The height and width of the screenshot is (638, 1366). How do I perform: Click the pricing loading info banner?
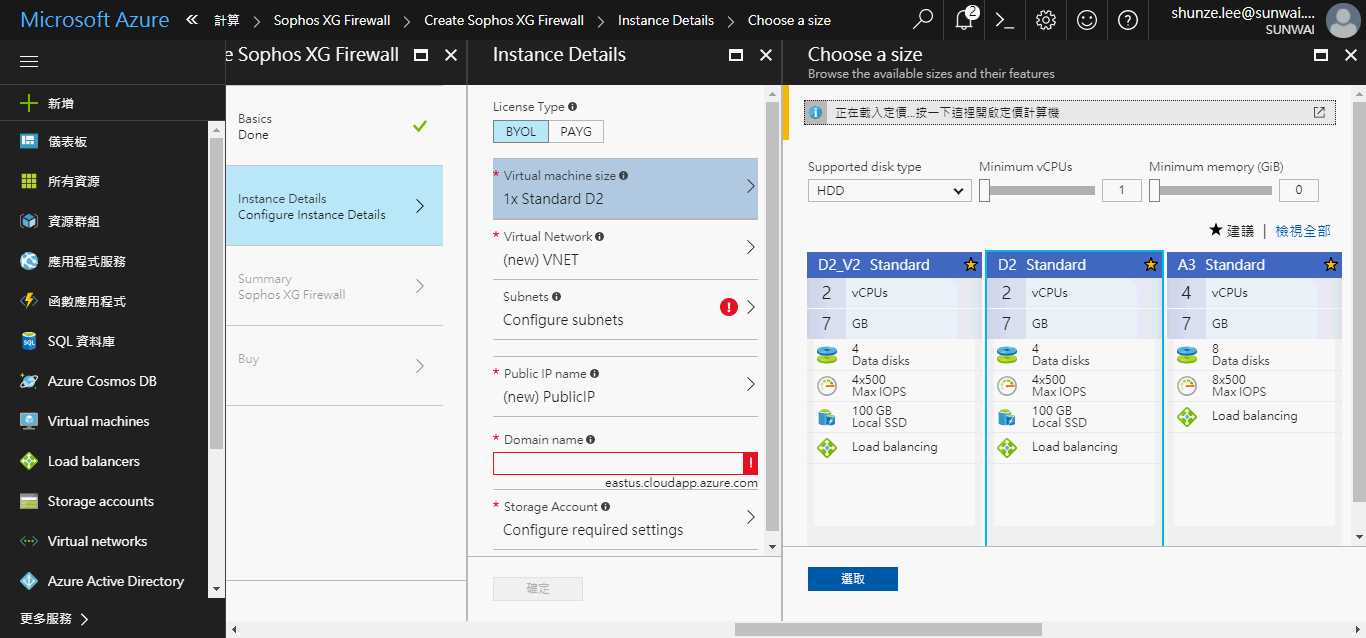pos(1070,112)
